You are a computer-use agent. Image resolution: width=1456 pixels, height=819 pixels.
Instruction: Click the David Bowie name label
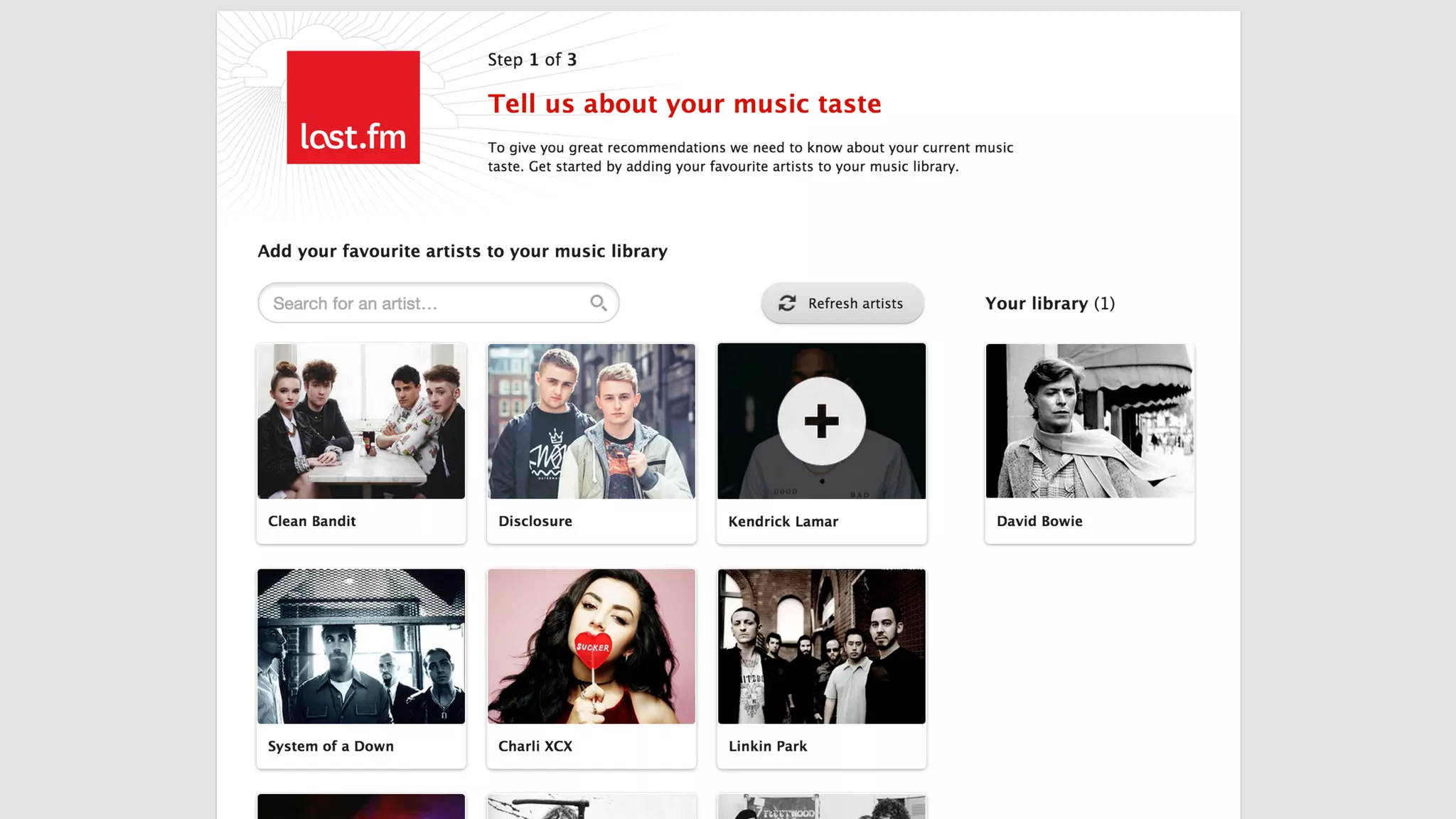tap(1039, 521)
